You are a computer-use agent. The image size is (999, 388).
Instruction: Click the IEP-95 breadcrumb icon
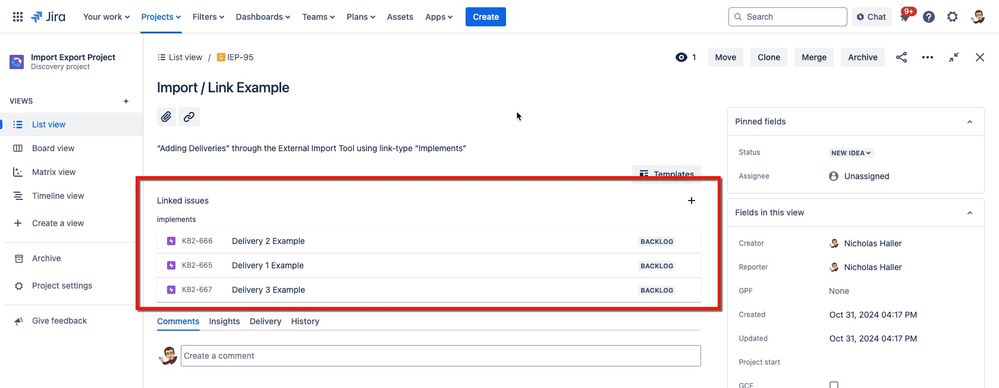(221, 57)
